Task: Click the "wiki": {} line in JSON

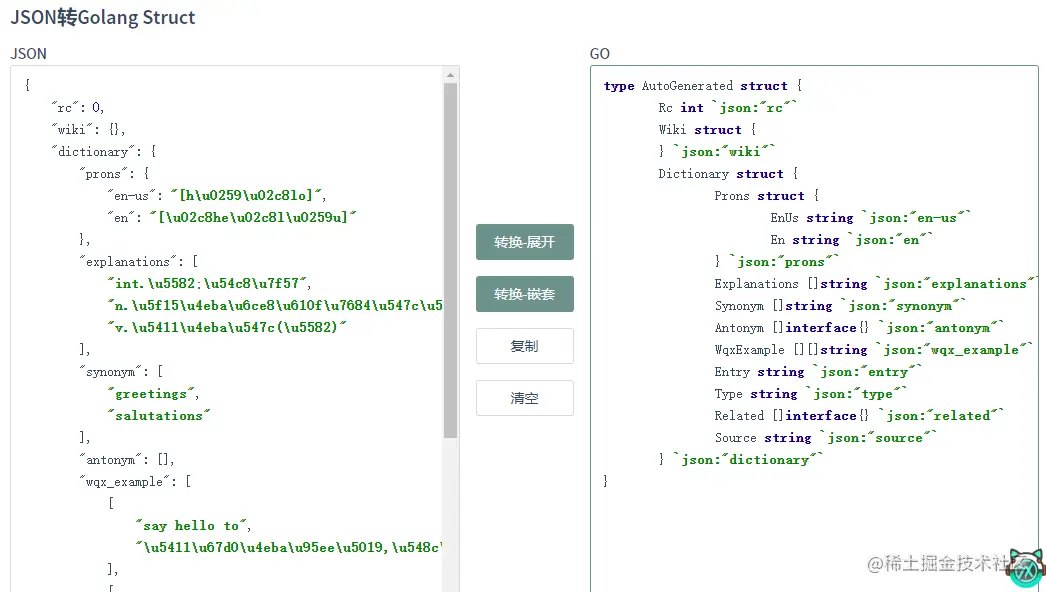Action: pos(88,129)
